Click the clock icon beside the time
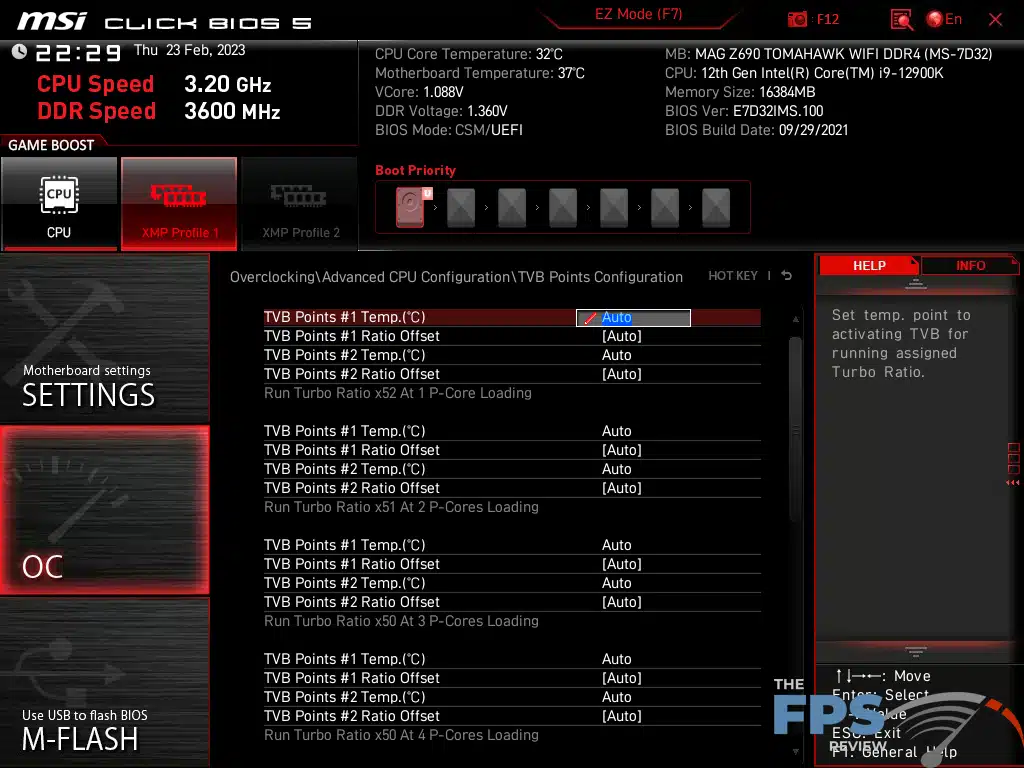Screen dimensions: 1024x768 pos(19,52)
